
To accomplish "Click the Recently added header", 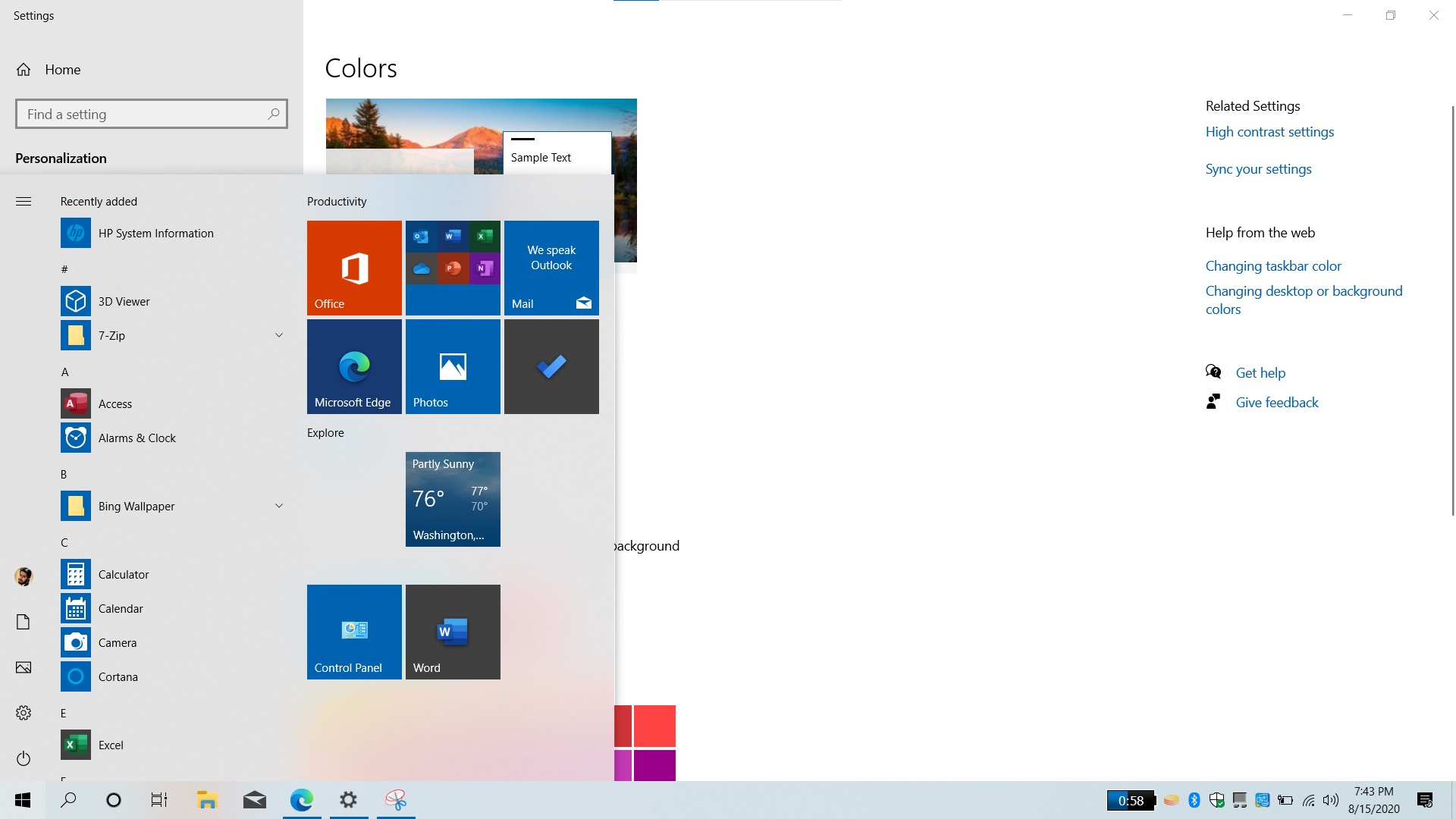I will [99, 202].
